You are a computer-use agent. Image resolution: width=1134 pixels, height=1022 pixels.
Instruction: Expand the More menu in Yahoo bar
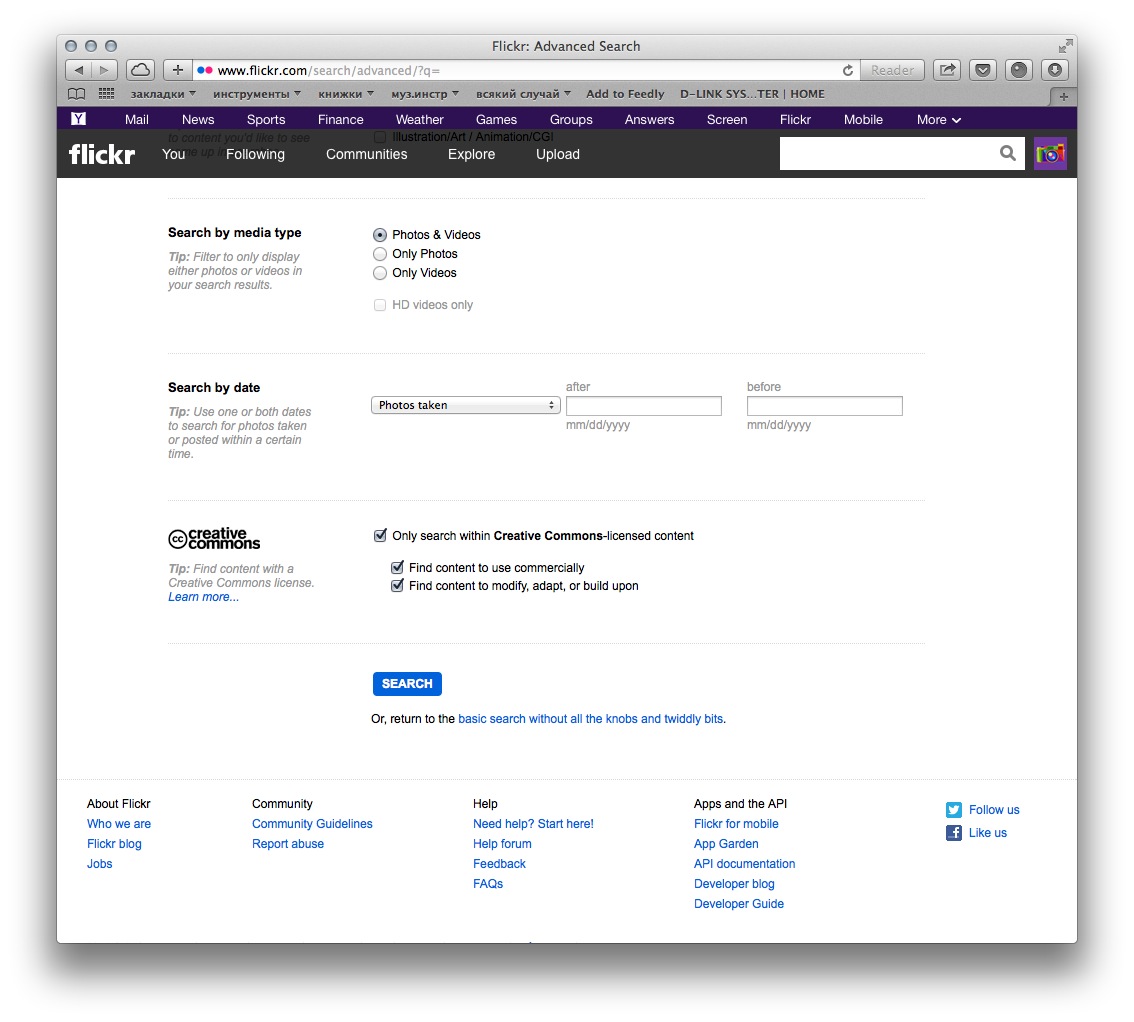click(939, 120)
